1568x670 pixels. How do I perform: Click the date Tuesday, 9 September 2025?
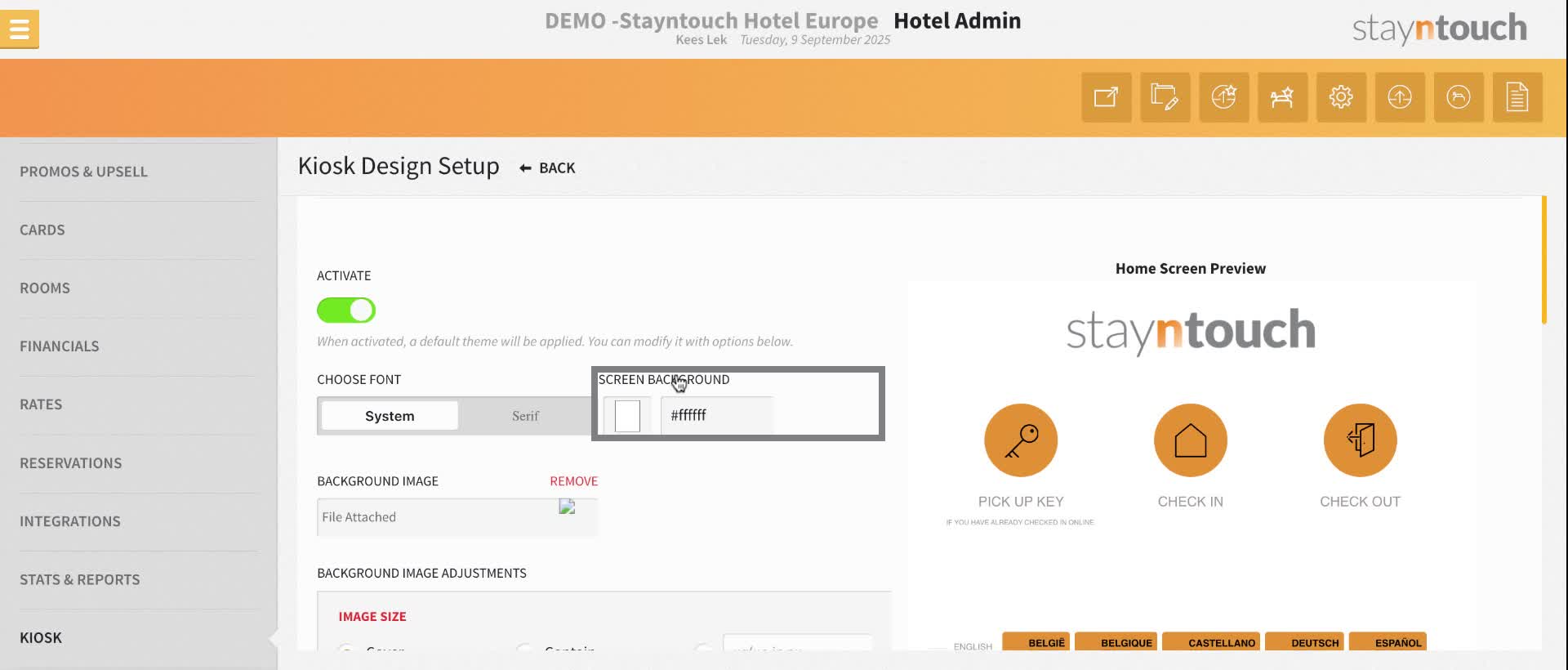815,40
